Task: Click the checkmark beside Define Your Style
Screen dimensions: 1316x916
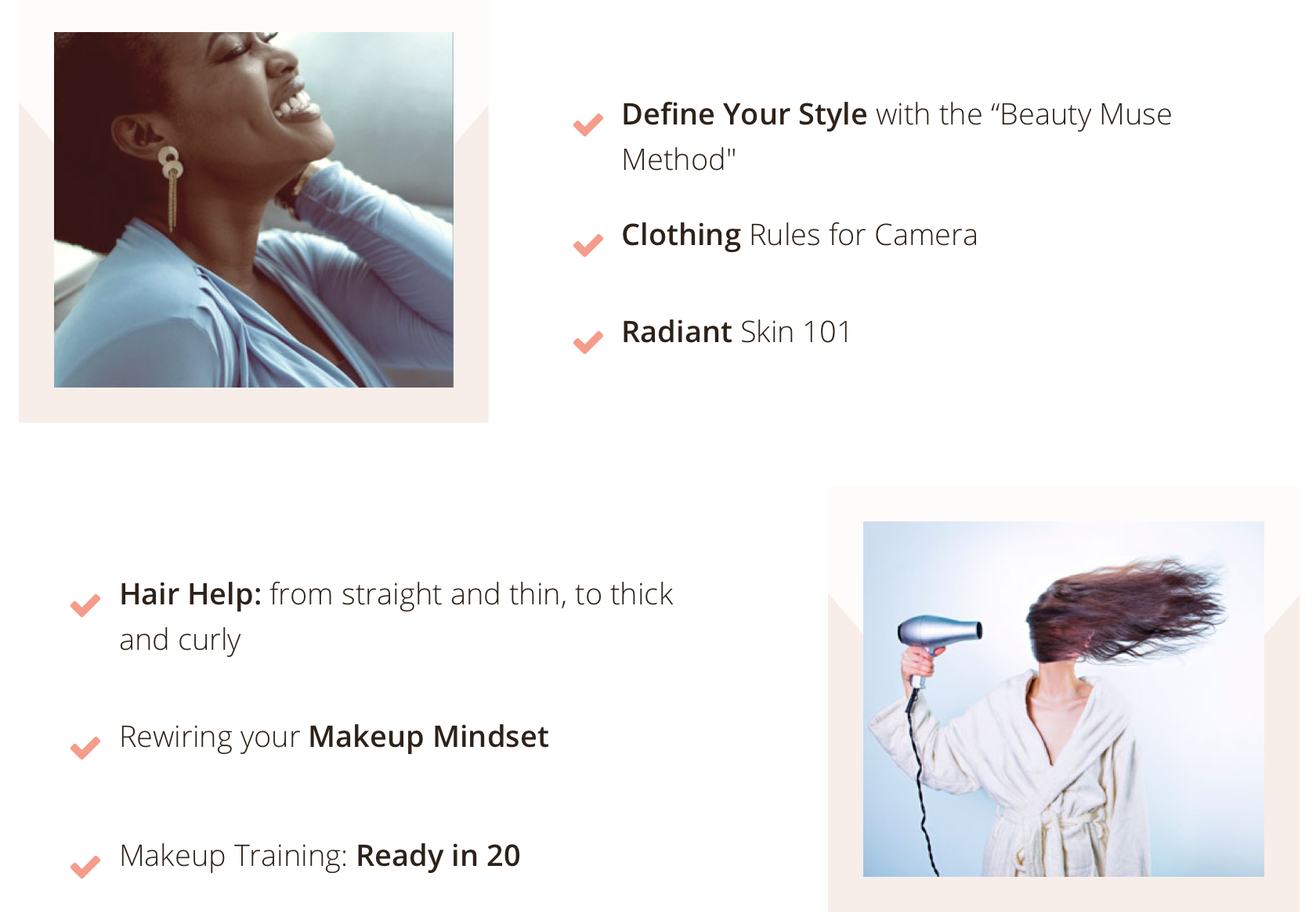Action: tap(588, 124)
